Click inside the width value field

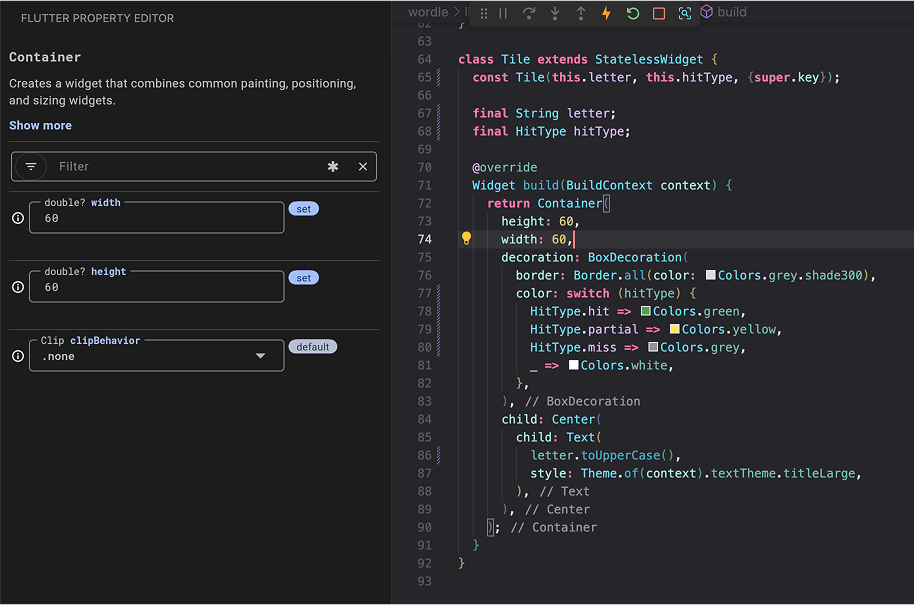[156, 218]
